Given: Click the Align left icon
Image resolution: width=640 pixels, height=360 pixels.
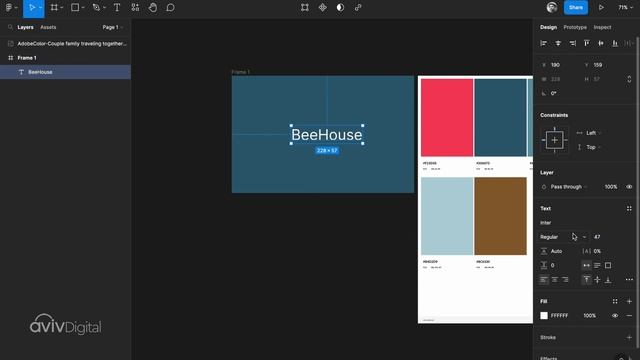Looking at the screenshot, I should (543, 43).
